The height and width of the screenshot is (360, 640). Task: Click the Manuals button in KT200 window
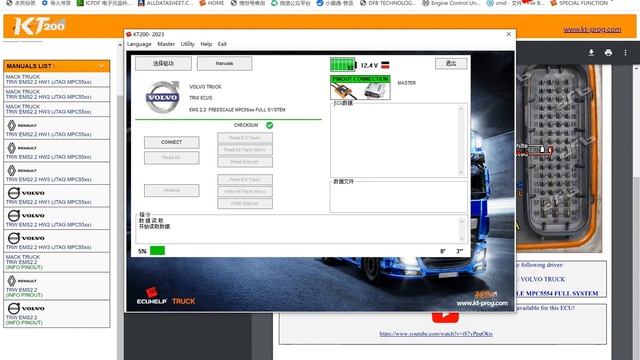click(224, 63)
